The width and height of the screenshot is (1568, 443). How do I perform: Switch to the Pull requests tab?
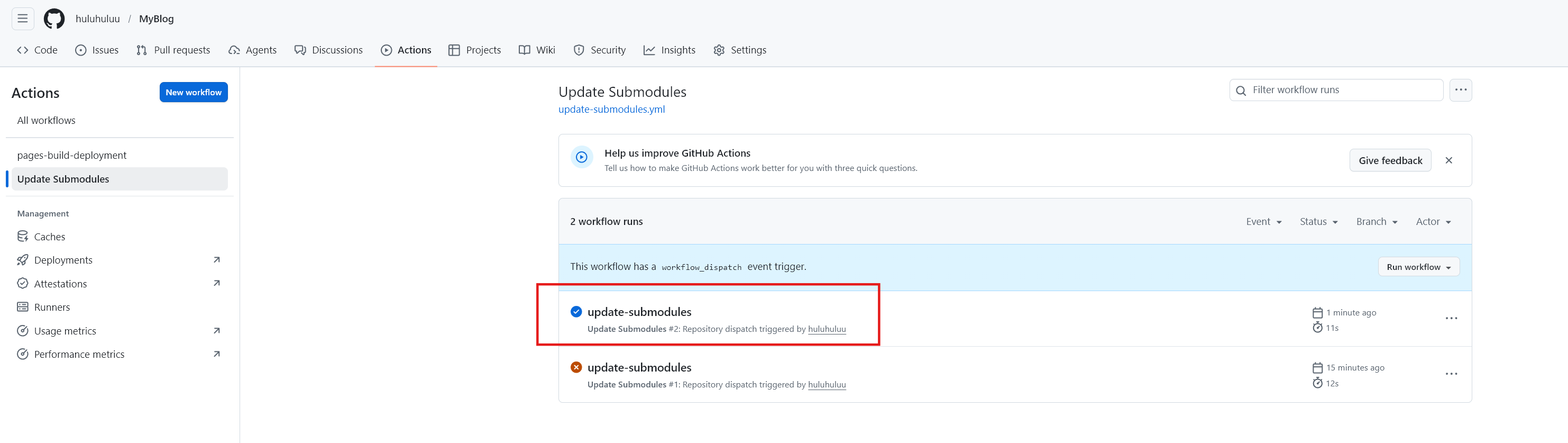coord(173,50)
